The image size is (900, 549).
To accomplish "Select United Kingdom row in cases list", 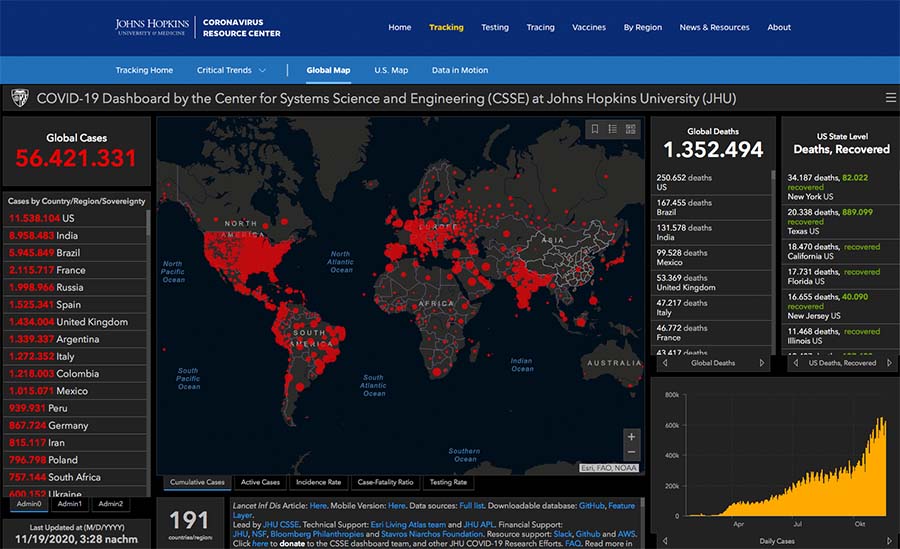I will tap(75, 322).
